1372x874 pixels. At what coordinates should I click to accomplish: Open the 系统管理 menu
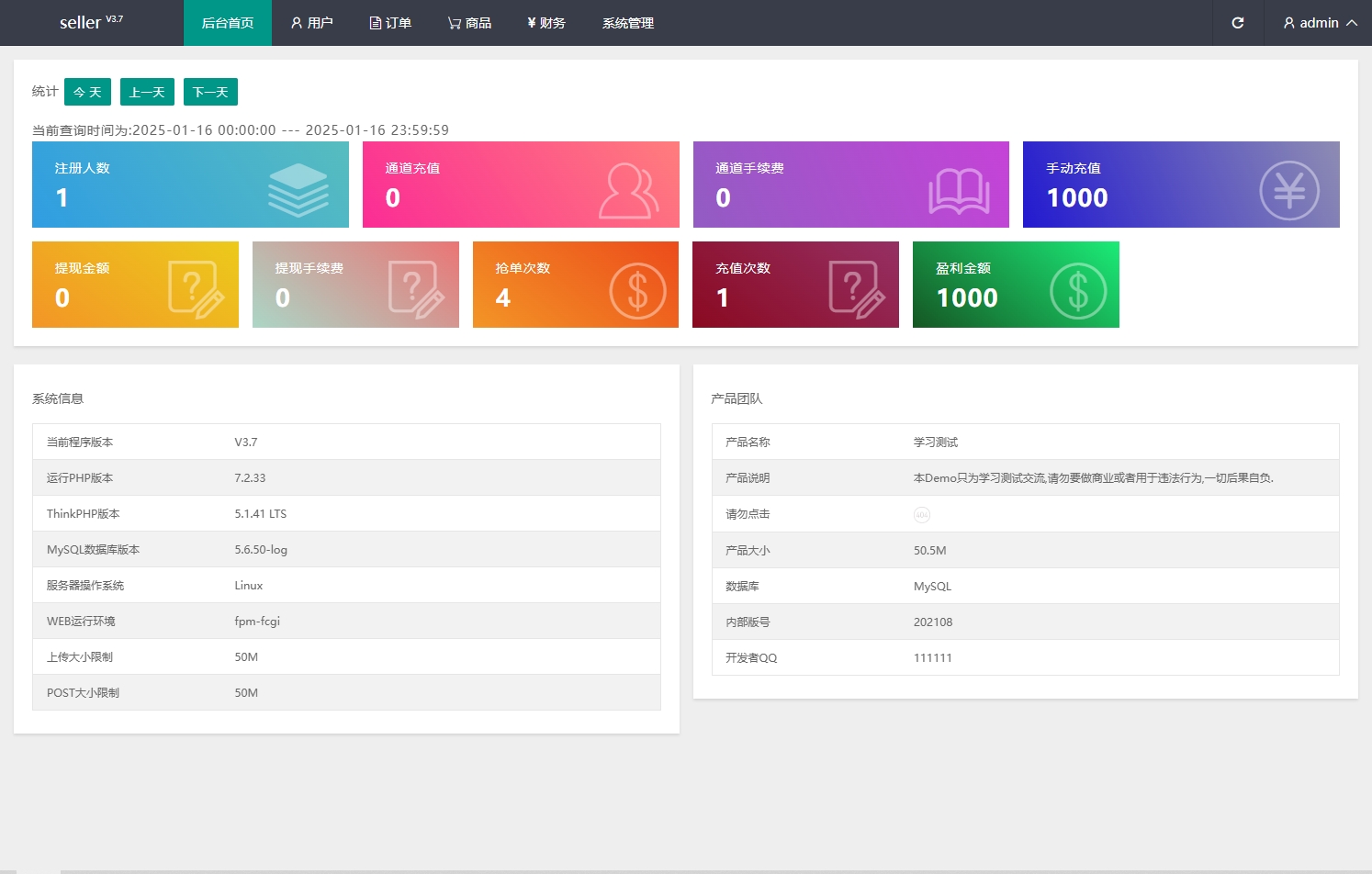[628, 23]
